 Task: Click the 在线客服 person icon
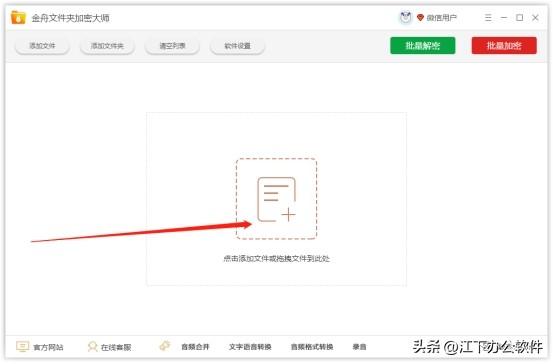coord(92,347)
